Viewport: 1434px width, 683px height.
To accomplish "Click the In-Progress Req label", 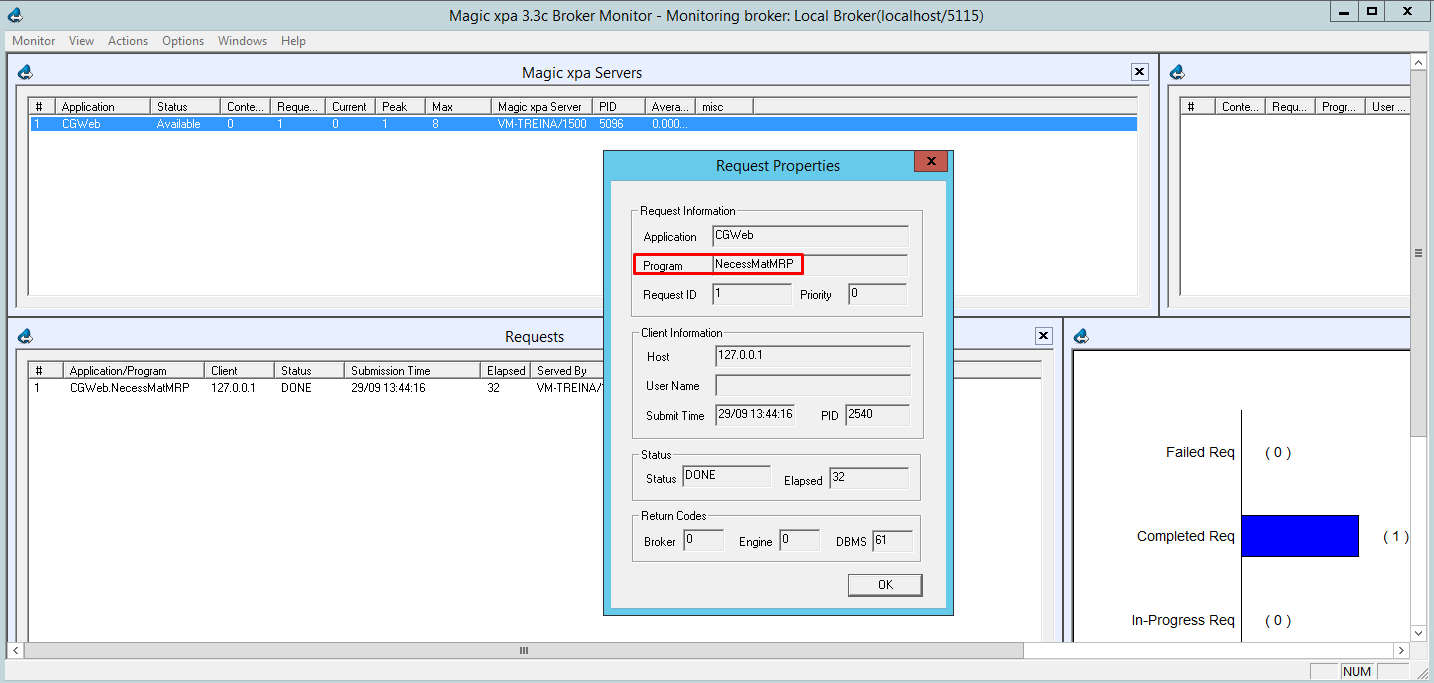I will tap(1183, 620).
